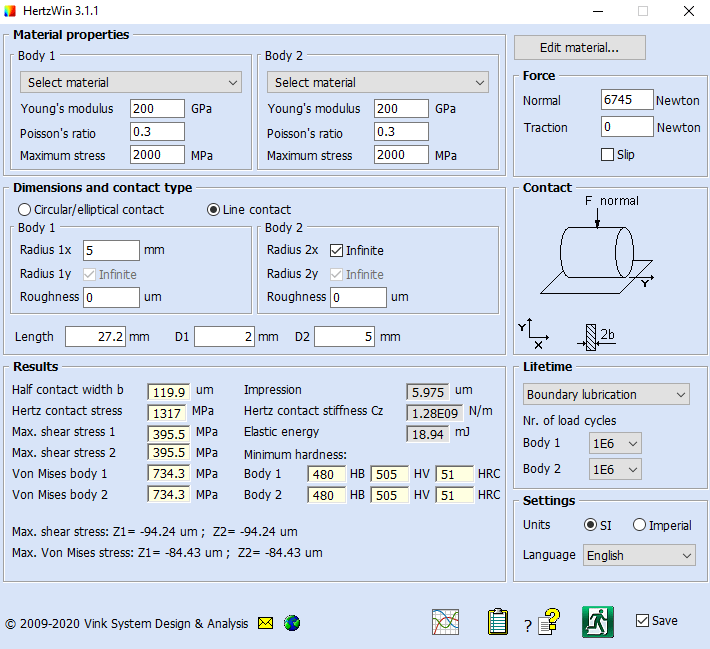
Task: Uncheck Body 2 Radius 2x Infinite
Action: [337, 250]
